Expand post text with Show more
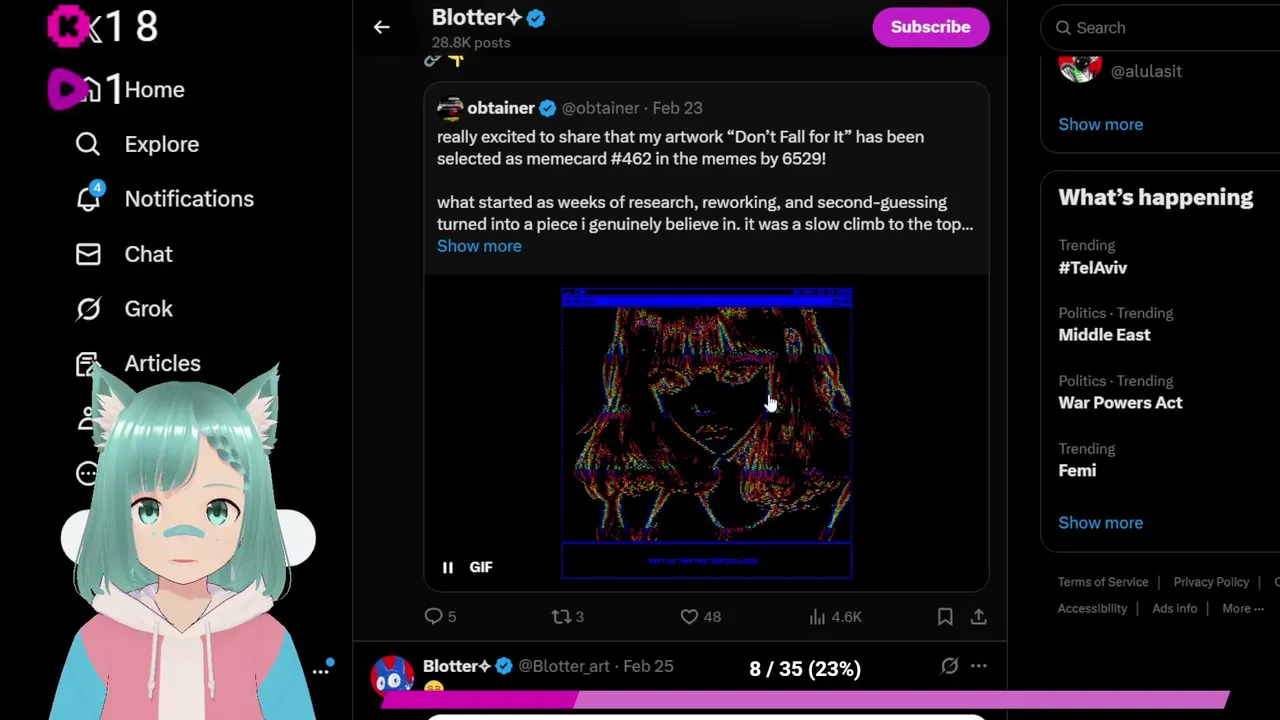1280x720 pixels. 479,246
